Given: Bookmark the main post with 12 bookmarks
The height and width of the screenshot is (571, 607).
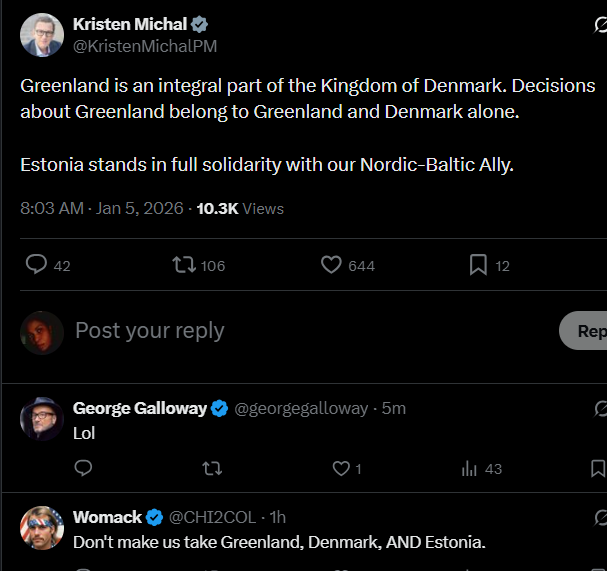Looking at the screenshot, I should [478, 265].
